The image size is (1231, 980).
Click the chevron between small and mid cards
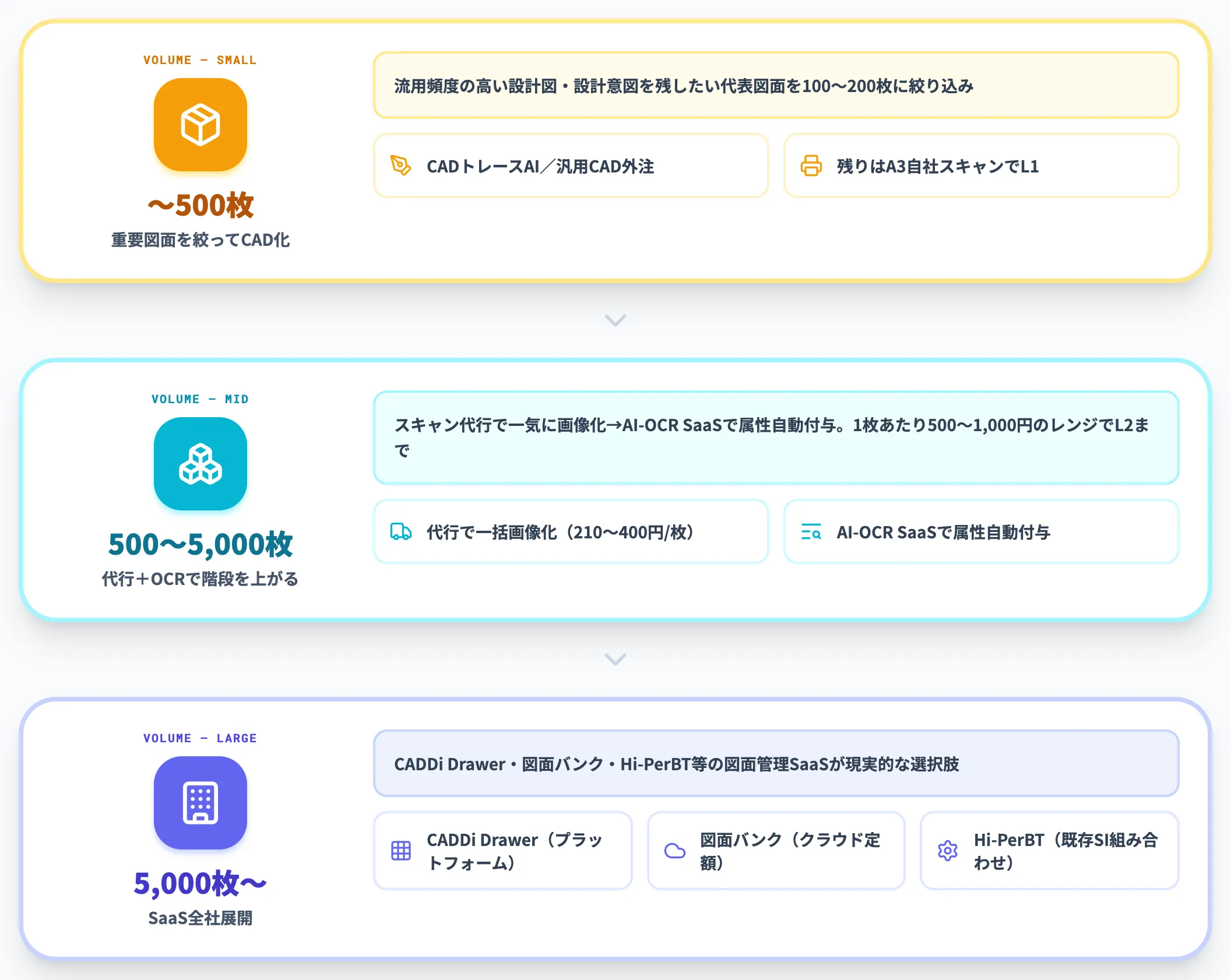click(615, 320)
